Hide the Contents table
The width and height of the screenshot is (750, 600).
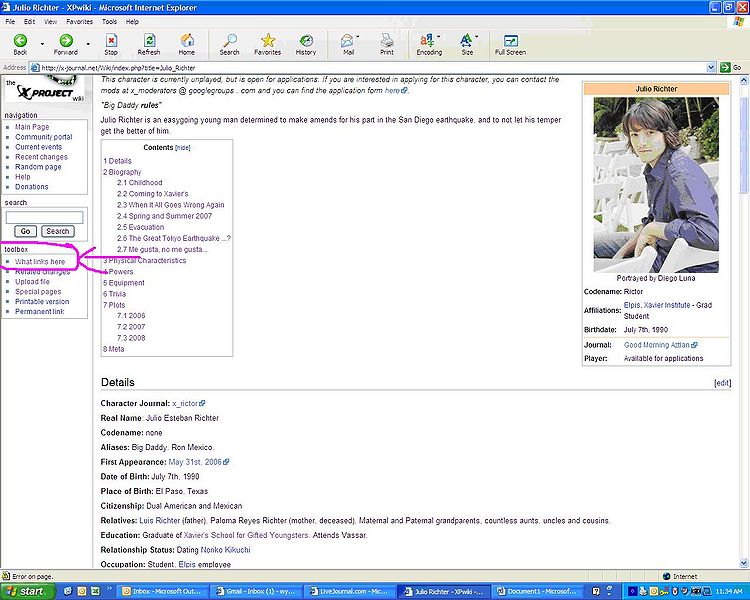[x=183, y=148]
